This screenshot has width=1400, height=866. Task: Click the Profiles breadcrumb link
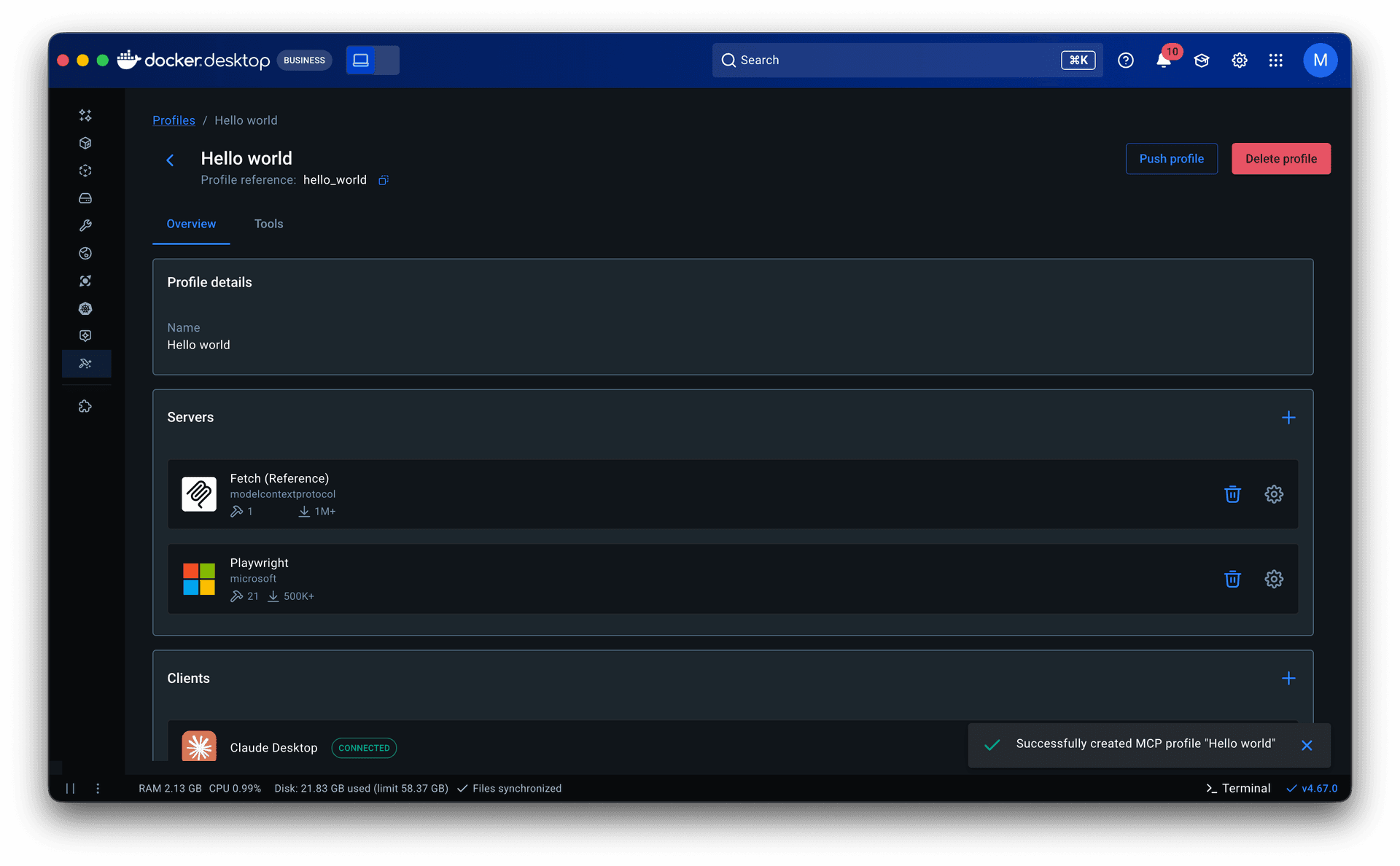click(x=174, y=120)
